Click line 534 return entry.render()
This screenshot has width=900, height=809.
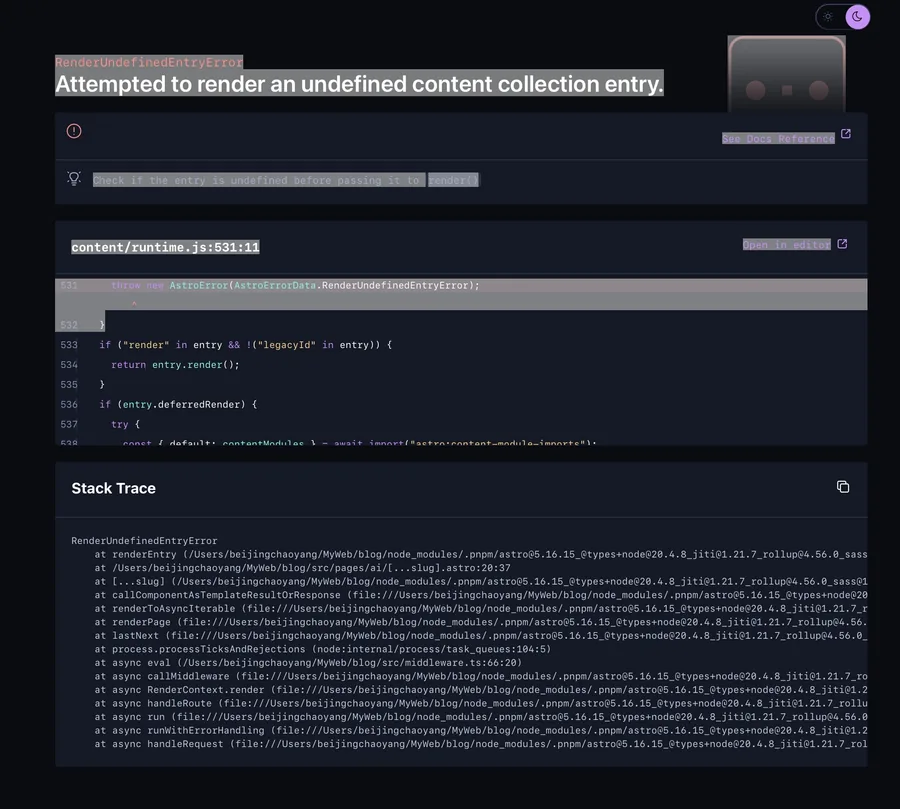[175, 365]
